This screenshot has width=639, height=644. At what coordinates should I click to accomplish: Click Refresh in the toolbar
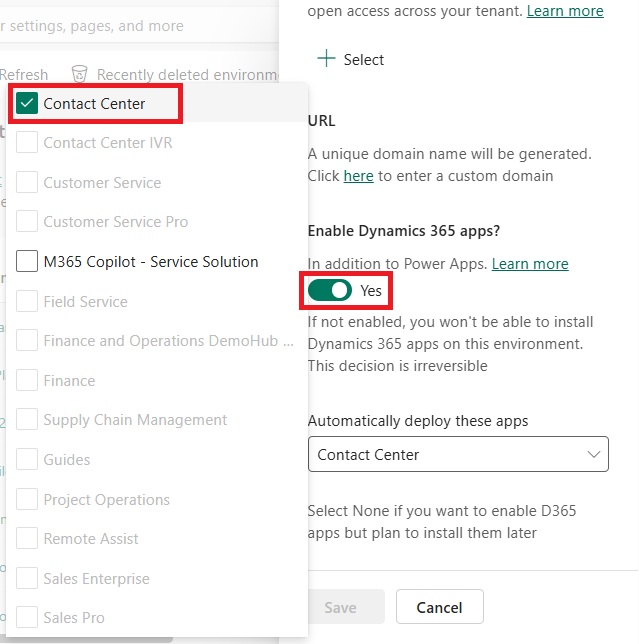pos(24,75)
